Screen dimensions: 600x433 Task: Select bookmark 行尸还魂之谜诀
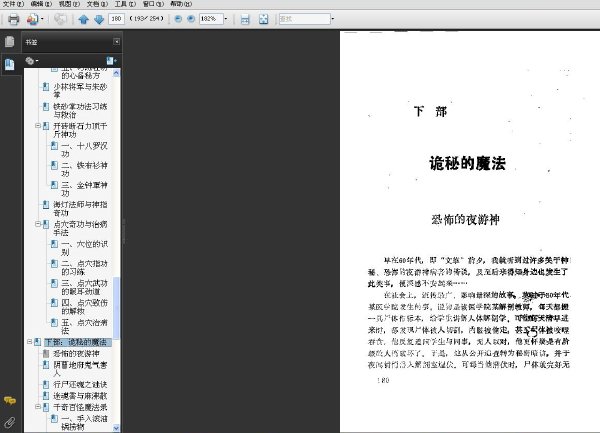coord(80,384)
